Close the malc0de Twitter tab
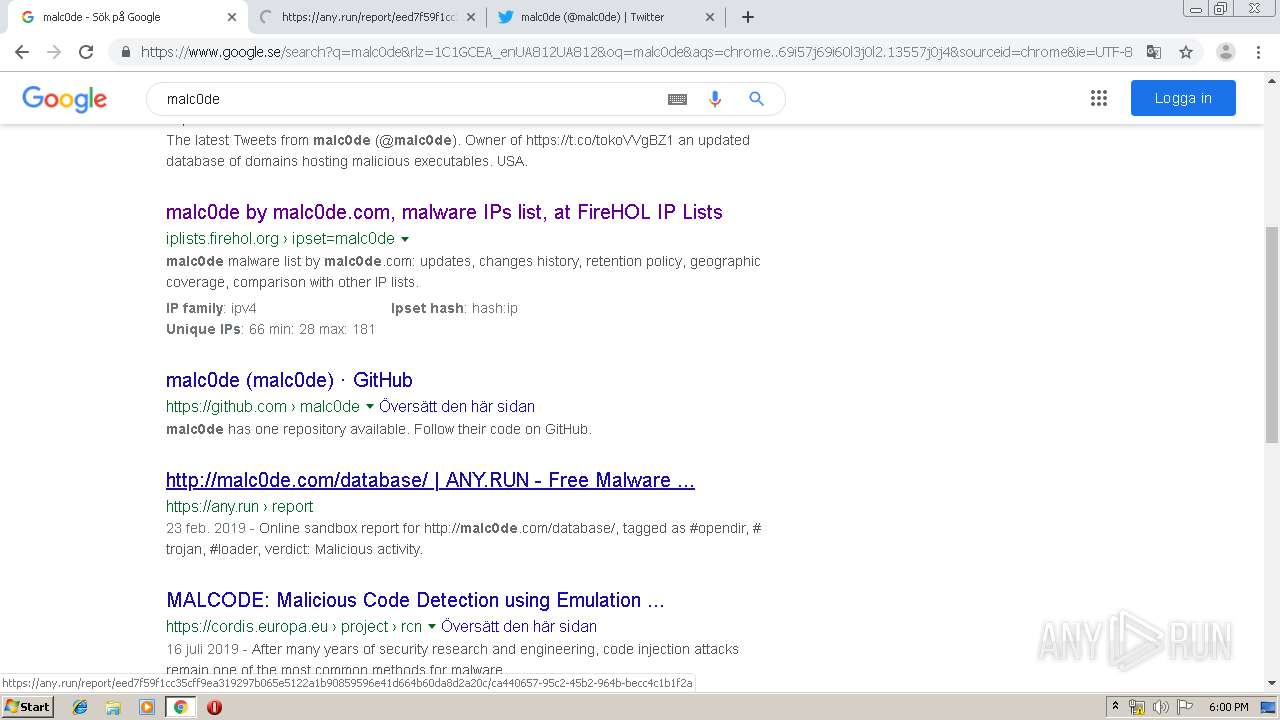Viewport: 1280px width, 720px height. [x=710, y=17]
